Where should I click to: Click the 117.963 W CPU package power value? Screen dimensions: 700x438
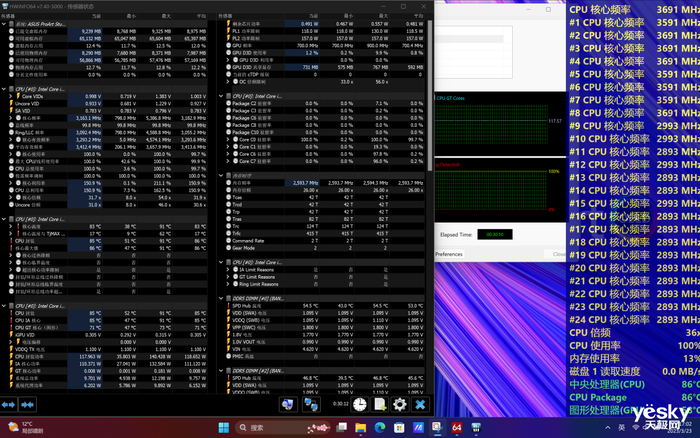tap(89, 356)
